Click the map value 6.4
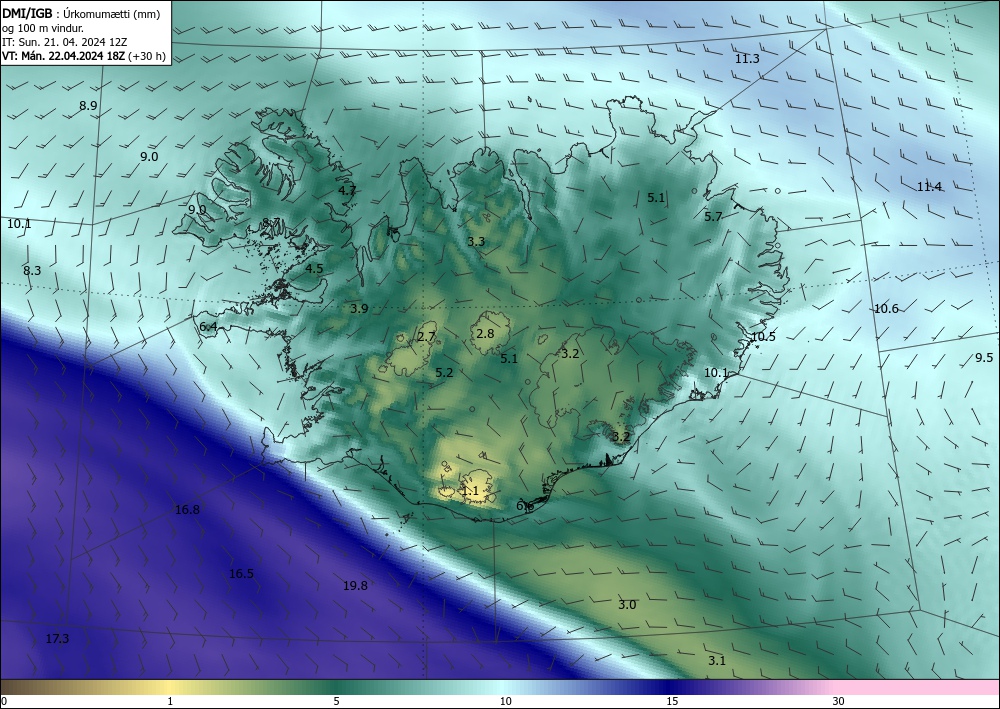1000x709 pixels. pos(209,327)
